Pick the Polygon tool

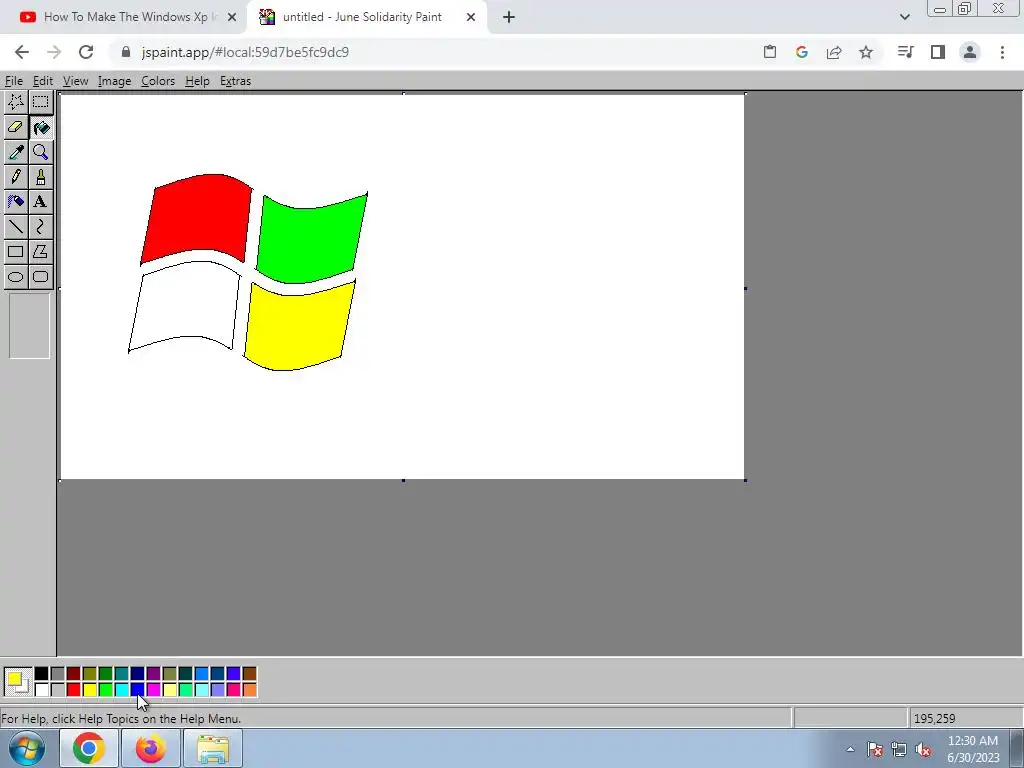[40, 251]
